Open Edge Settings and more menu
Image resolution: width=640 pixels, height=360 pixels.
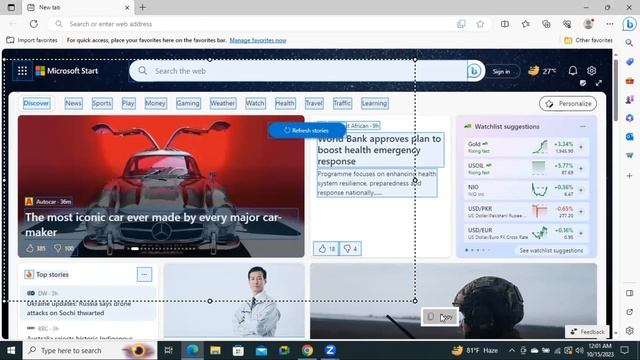pyautogui.click(x=610, y=24)
